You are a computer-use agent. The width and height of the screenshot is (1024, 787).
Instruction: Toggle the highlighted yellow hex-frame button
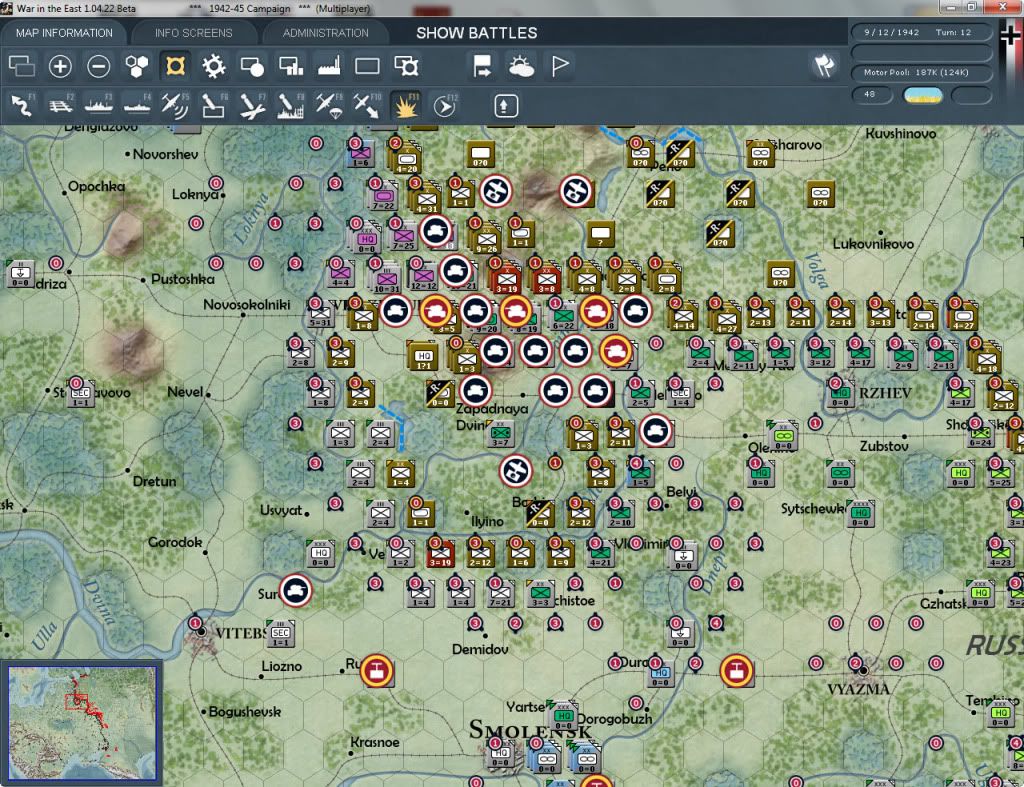175,66
